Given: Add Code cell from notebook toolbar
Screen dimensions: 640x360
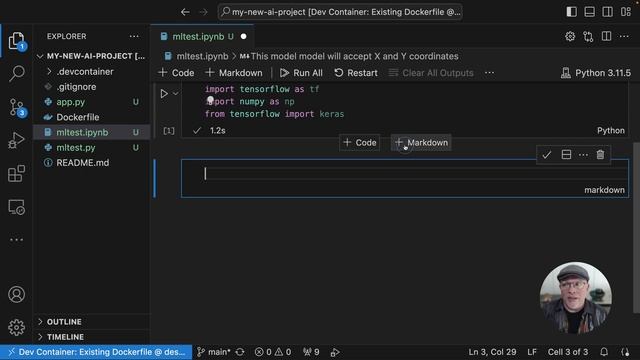Looking at the screenshot, I should pos(176,73).
